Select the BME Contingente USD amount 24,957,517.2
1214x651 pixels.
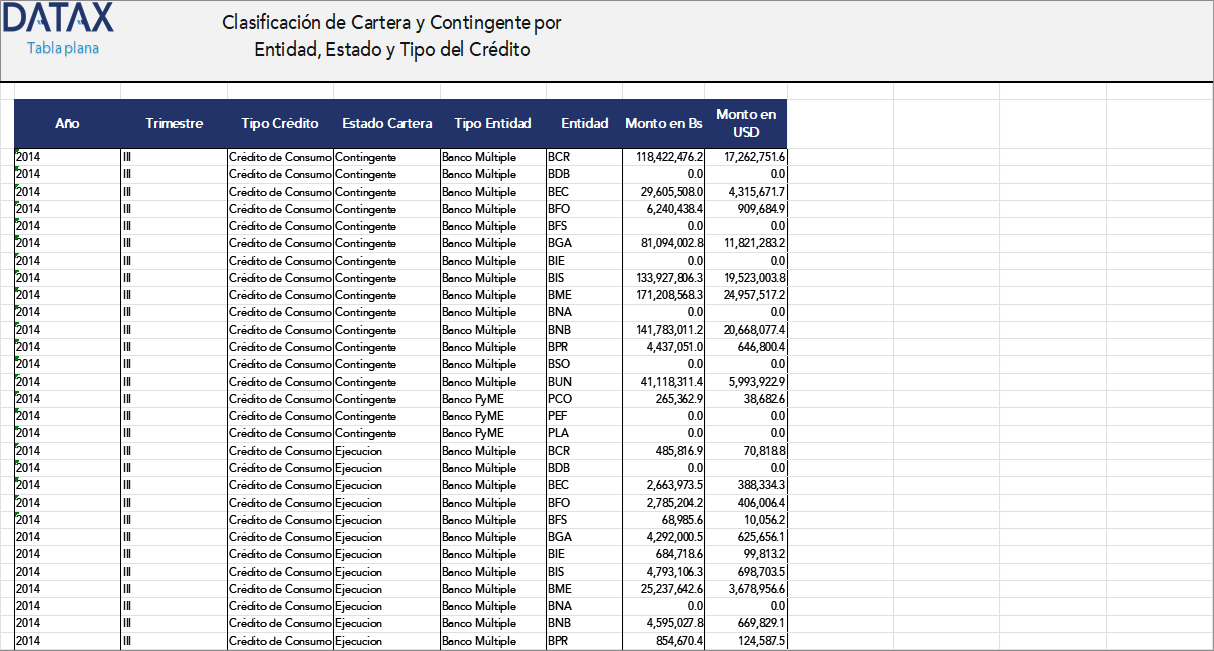pos(747,295)
